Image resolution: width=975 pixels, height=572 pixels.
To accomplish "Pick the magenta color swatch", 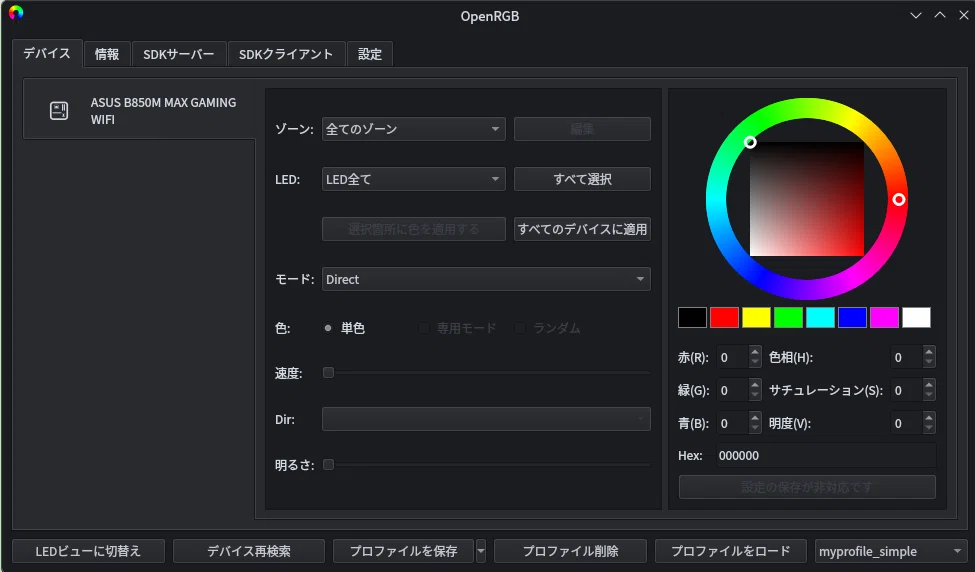I will [x=884, y=318].
